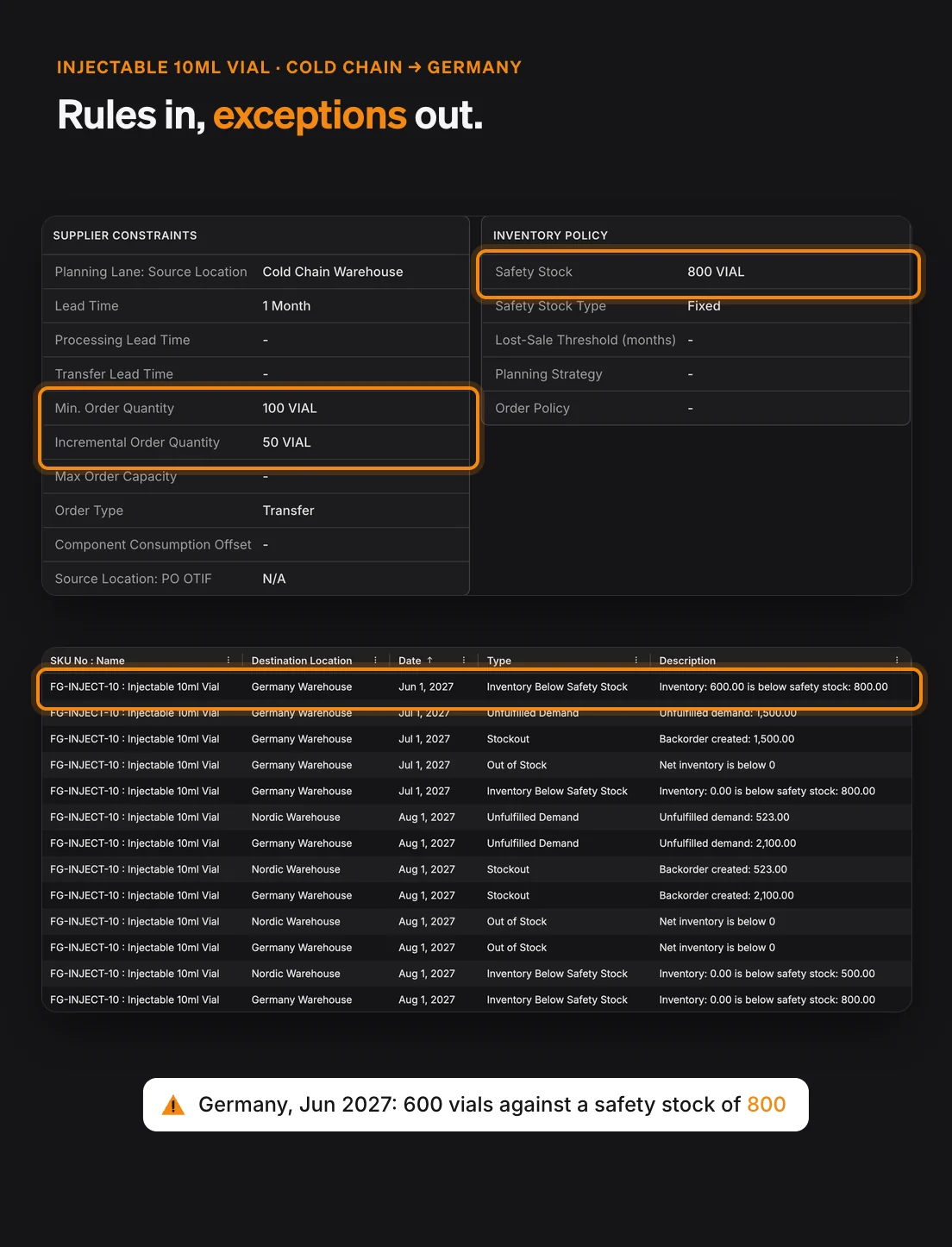Sort by the SKU No : Name header
This screenshot has height=1247, width=952.
[x=87, y=661]
